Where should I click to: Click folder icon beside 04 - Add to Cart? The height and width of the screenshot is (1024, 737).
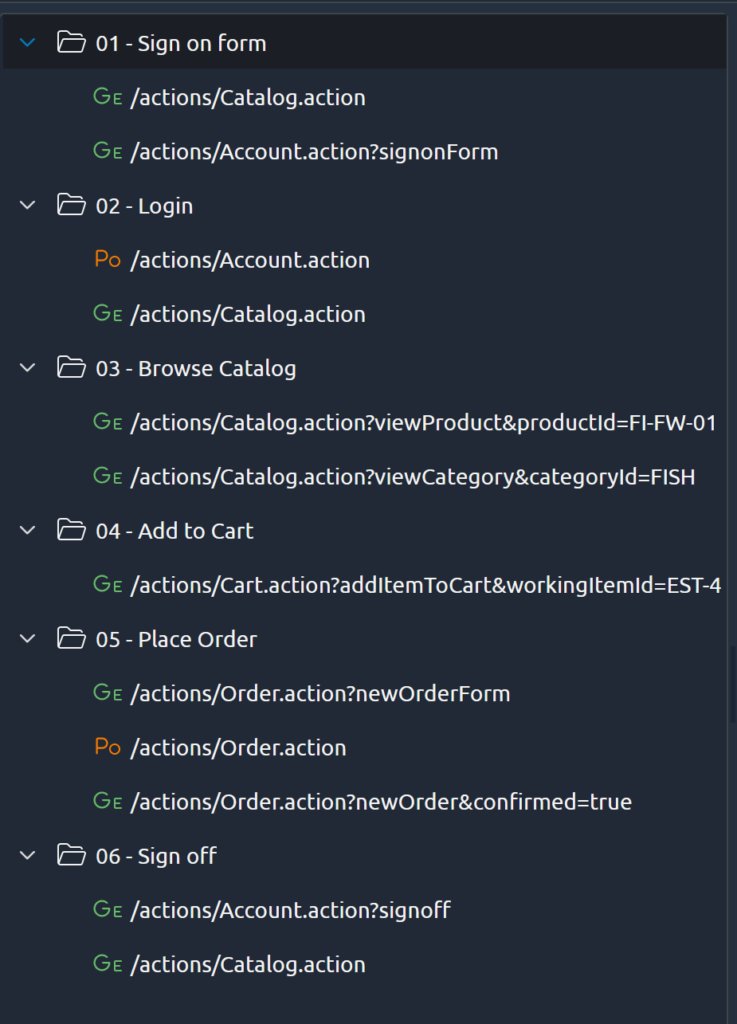point(71,531)
